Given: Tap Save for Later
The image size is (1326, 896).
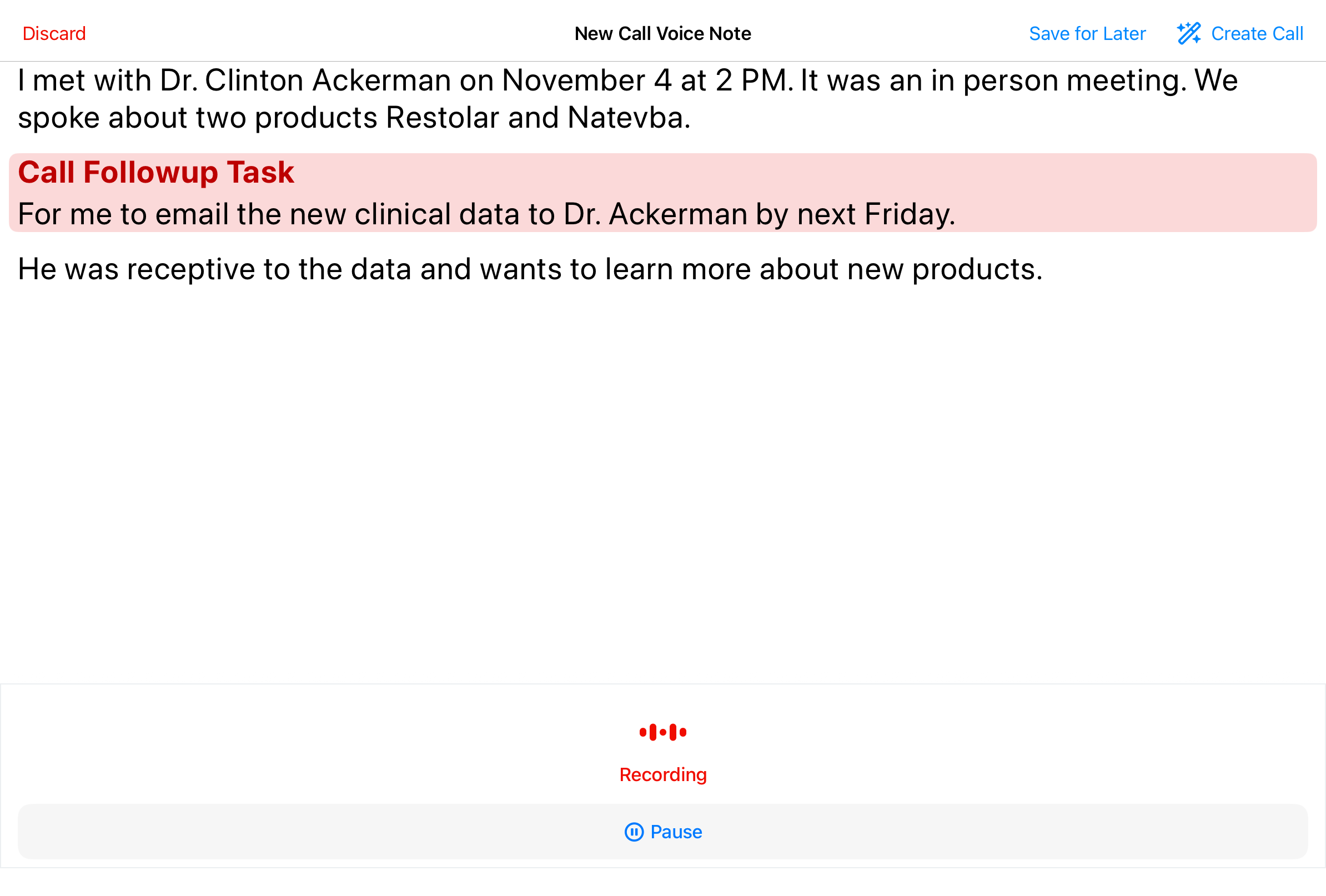Looking at the screenshot, I should tap(1087, 34).
